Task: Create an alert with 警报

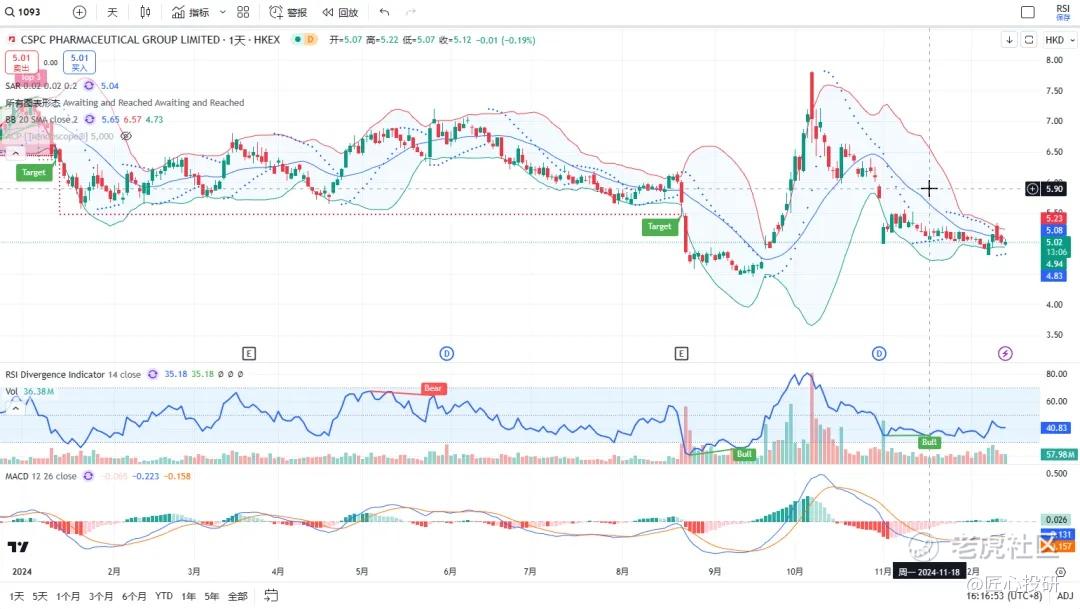Action: point(288,12)
